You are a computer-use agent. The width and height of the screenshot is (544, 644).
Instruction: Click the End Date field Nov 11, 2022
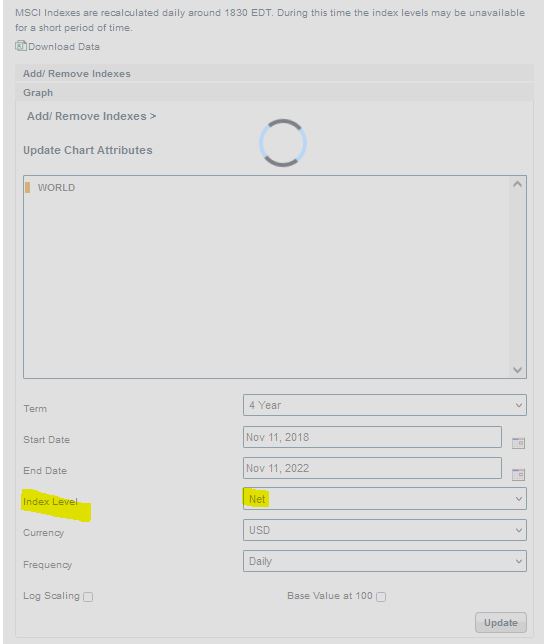(x=372, y=468)
